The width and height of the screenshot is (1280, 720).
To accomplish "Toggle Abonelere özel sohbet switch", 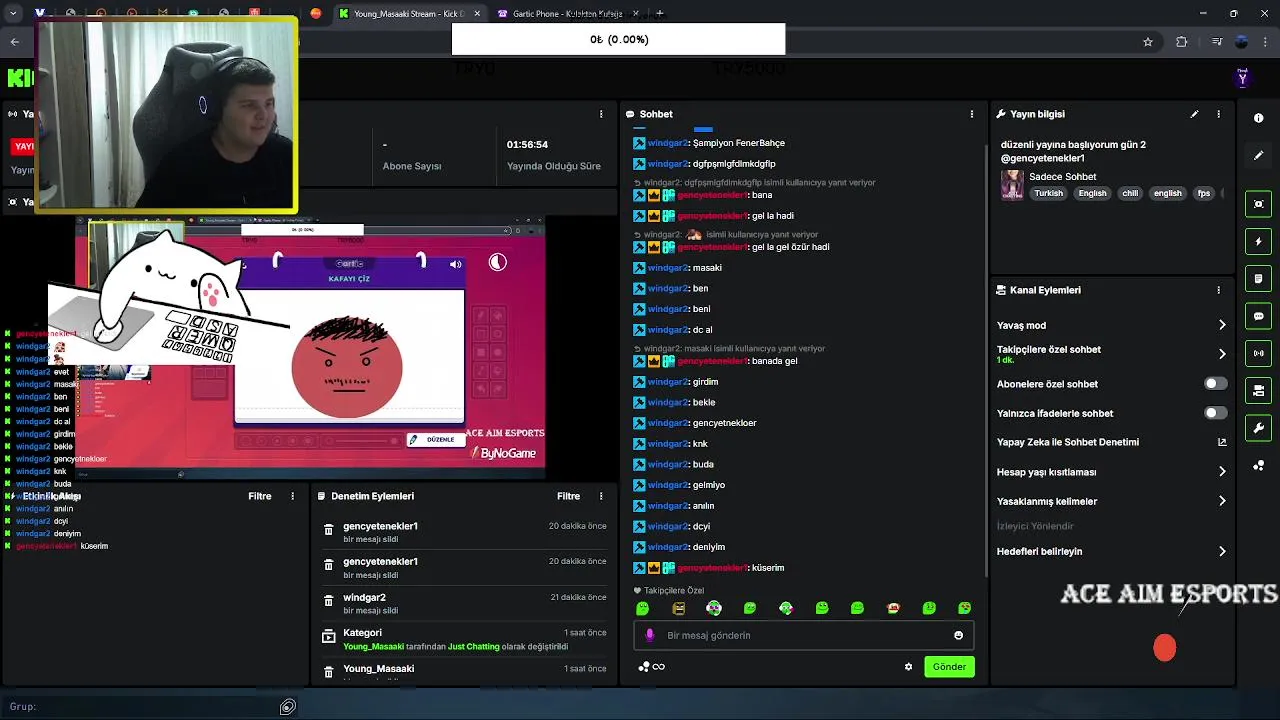I will 1215,384.
